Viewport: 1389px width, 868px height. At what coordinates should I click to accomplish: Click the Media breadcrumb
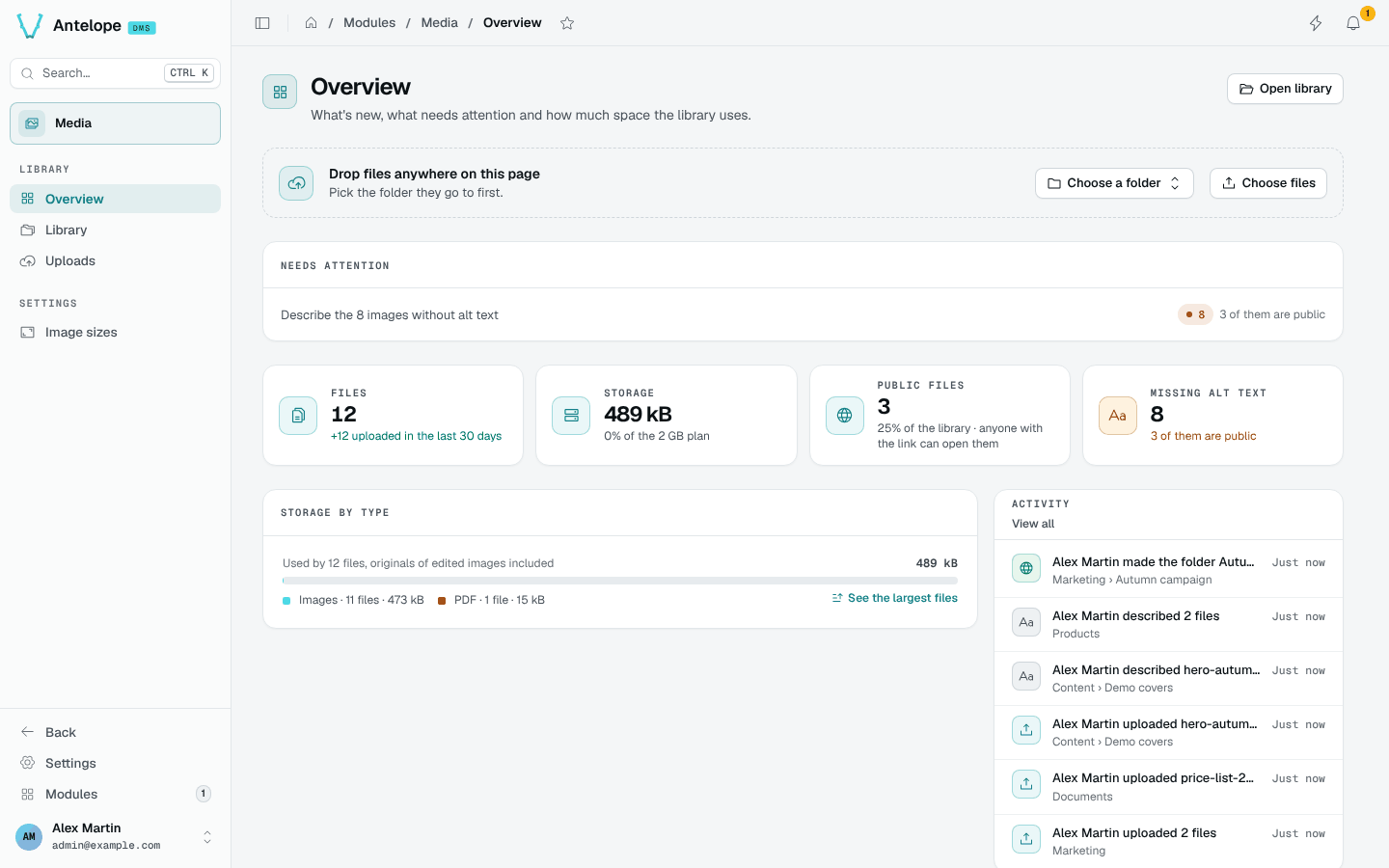coord(439,23)
